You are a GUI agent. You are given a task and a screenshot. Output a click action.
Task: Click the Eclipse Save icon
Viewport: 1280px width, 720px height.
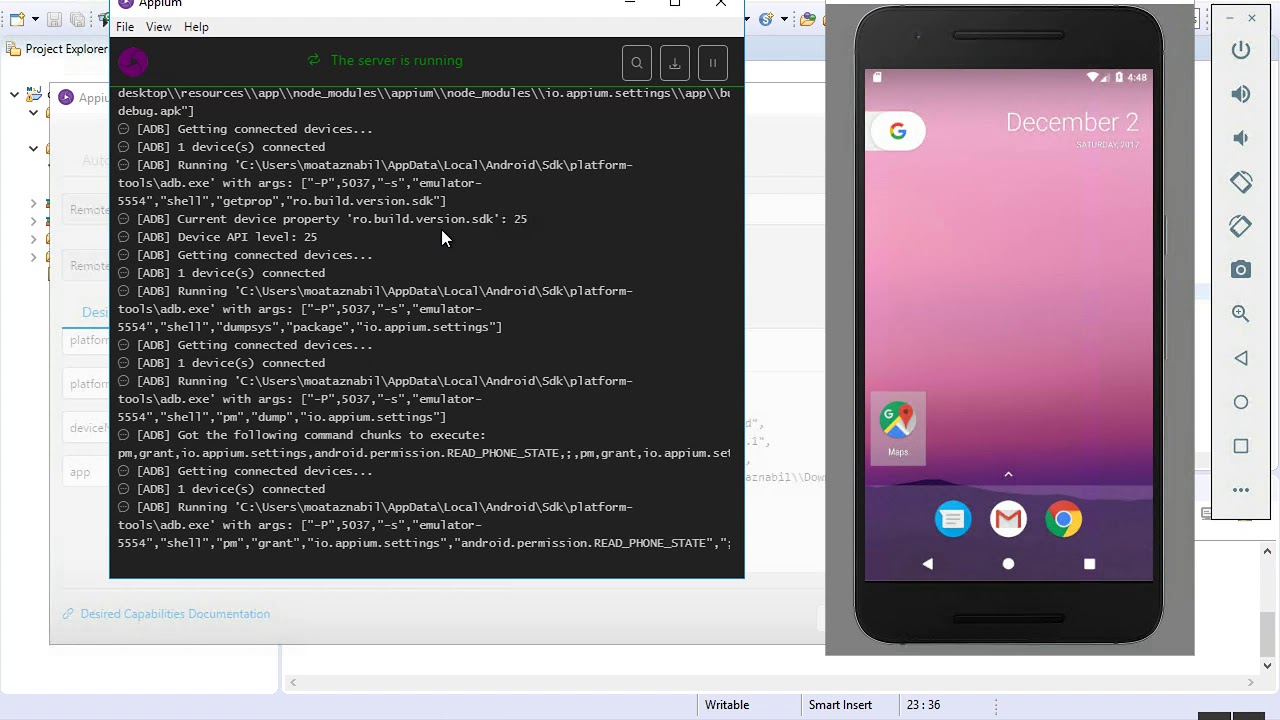point(54,19)
